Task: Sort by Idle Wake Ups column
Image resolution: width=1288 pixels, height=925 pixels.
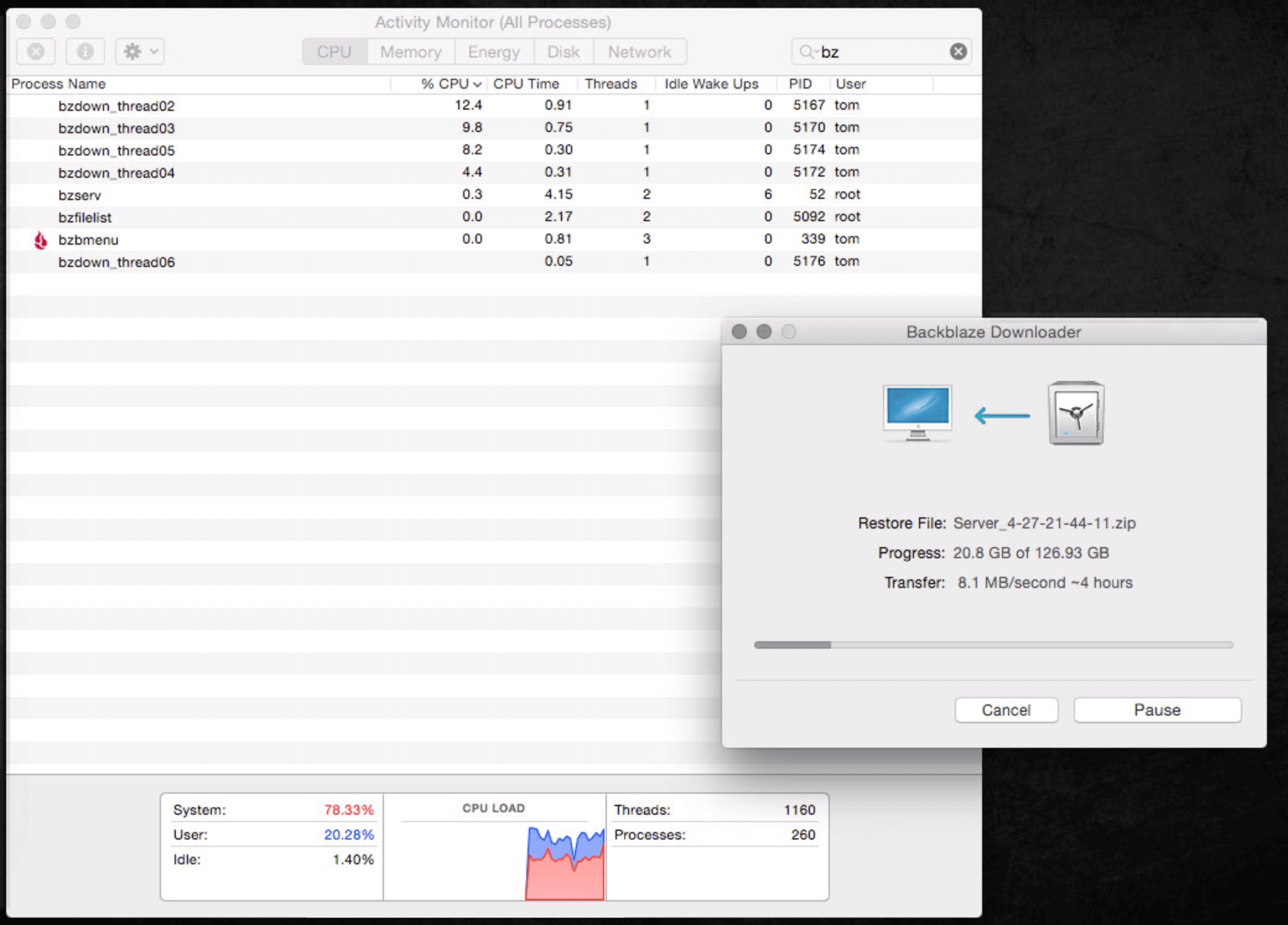Action: tap(716, 84)
